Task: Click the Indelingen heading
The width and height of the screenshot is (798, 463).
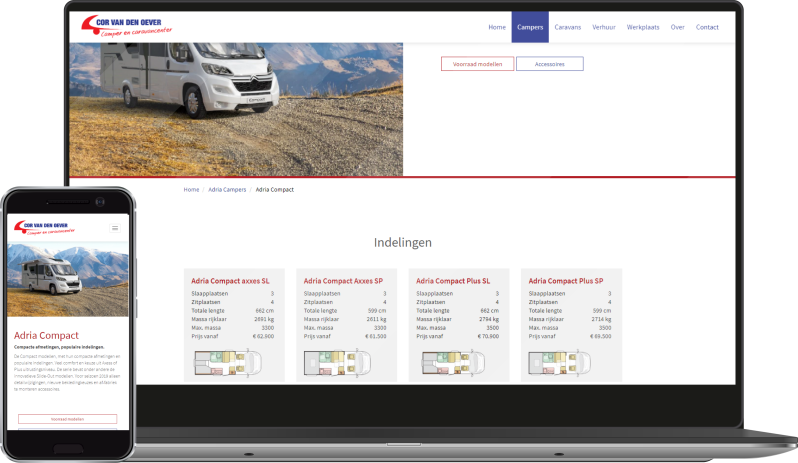Action: tap(403, 243)
